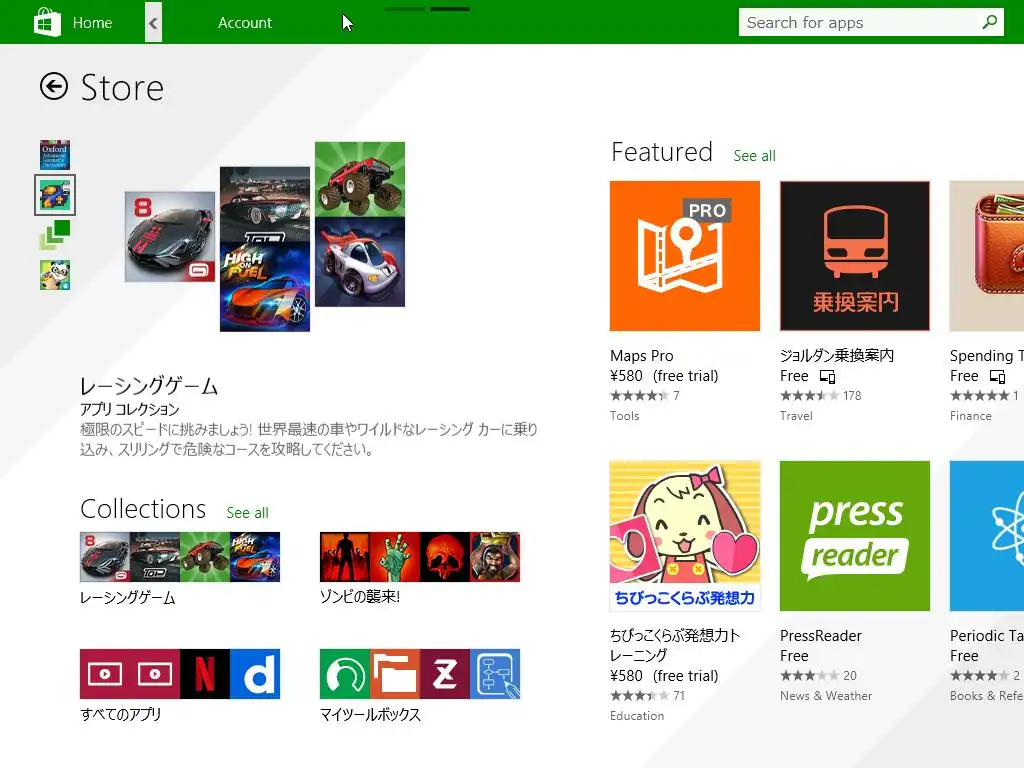Image resolution: width=1024 pixels, height=768 pixels.
Task: Select the Oxford dictionary spotlight thumbnail
Action: 55,155
